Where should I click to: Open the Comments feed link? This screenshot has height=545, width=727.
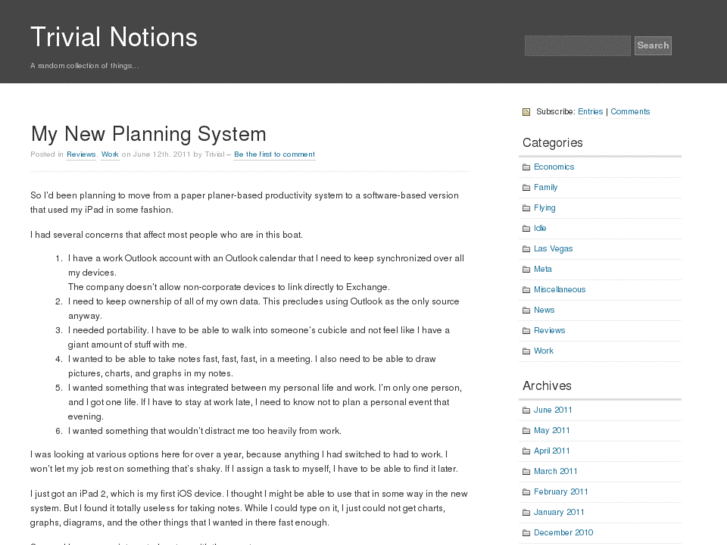pos(630,112)
